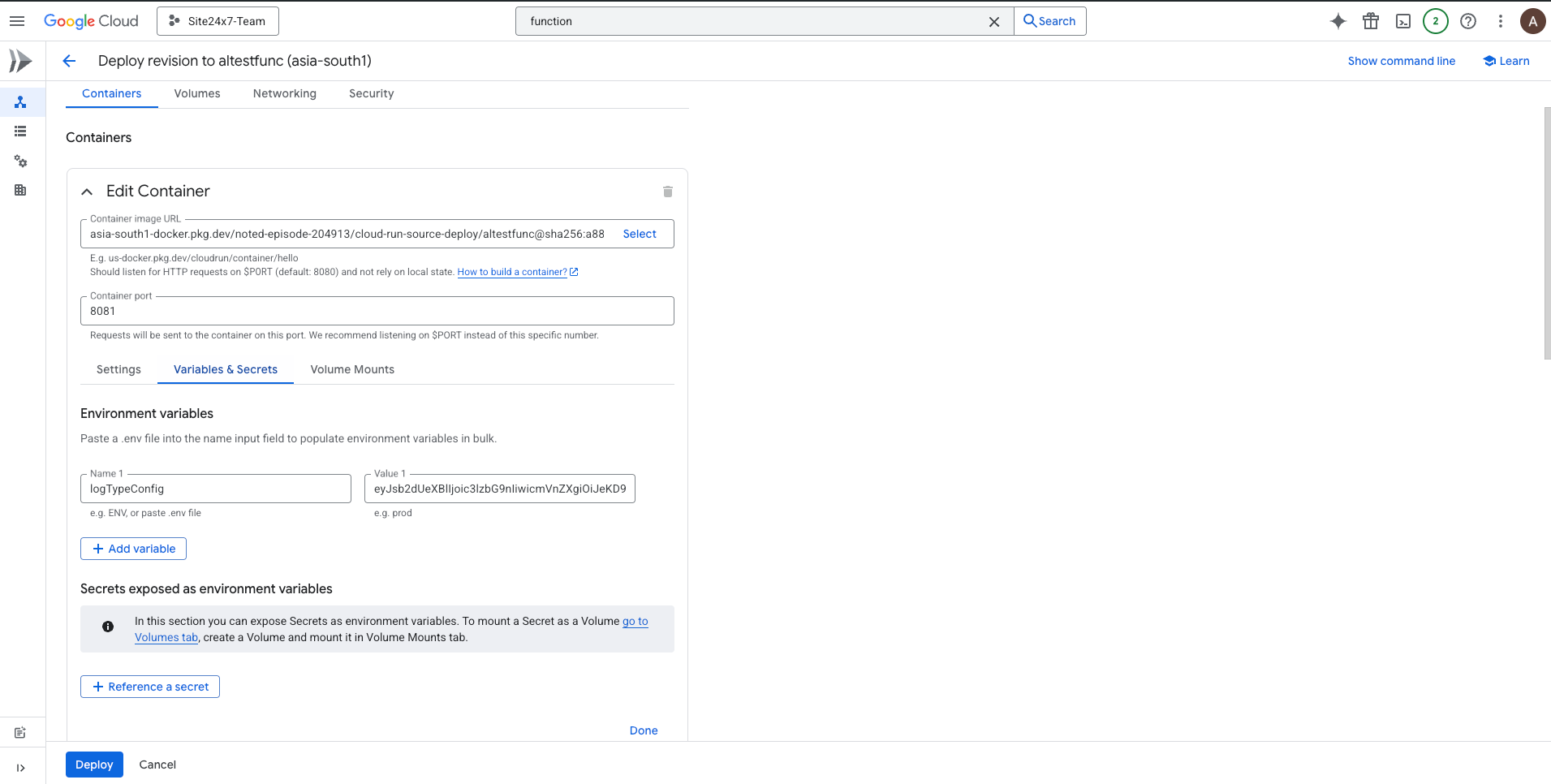Image resolution: width=1551 pixels, height=784 pixels.
Task: Open the Site24x7-Team project picker
Action: click(218, 21)
